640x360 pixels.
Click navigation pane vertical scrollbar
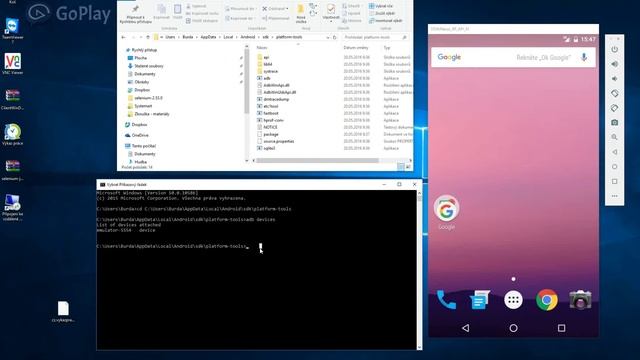coord(247,82)
